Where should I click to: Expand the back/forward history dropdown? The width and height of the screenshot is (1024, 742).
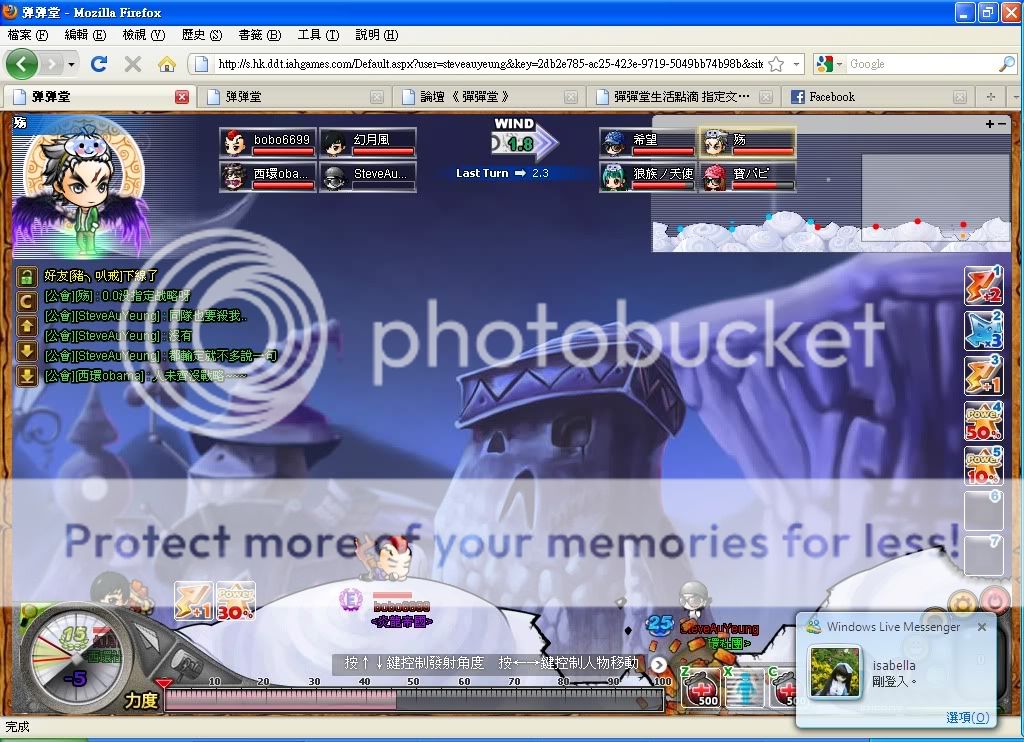[70, 64]
